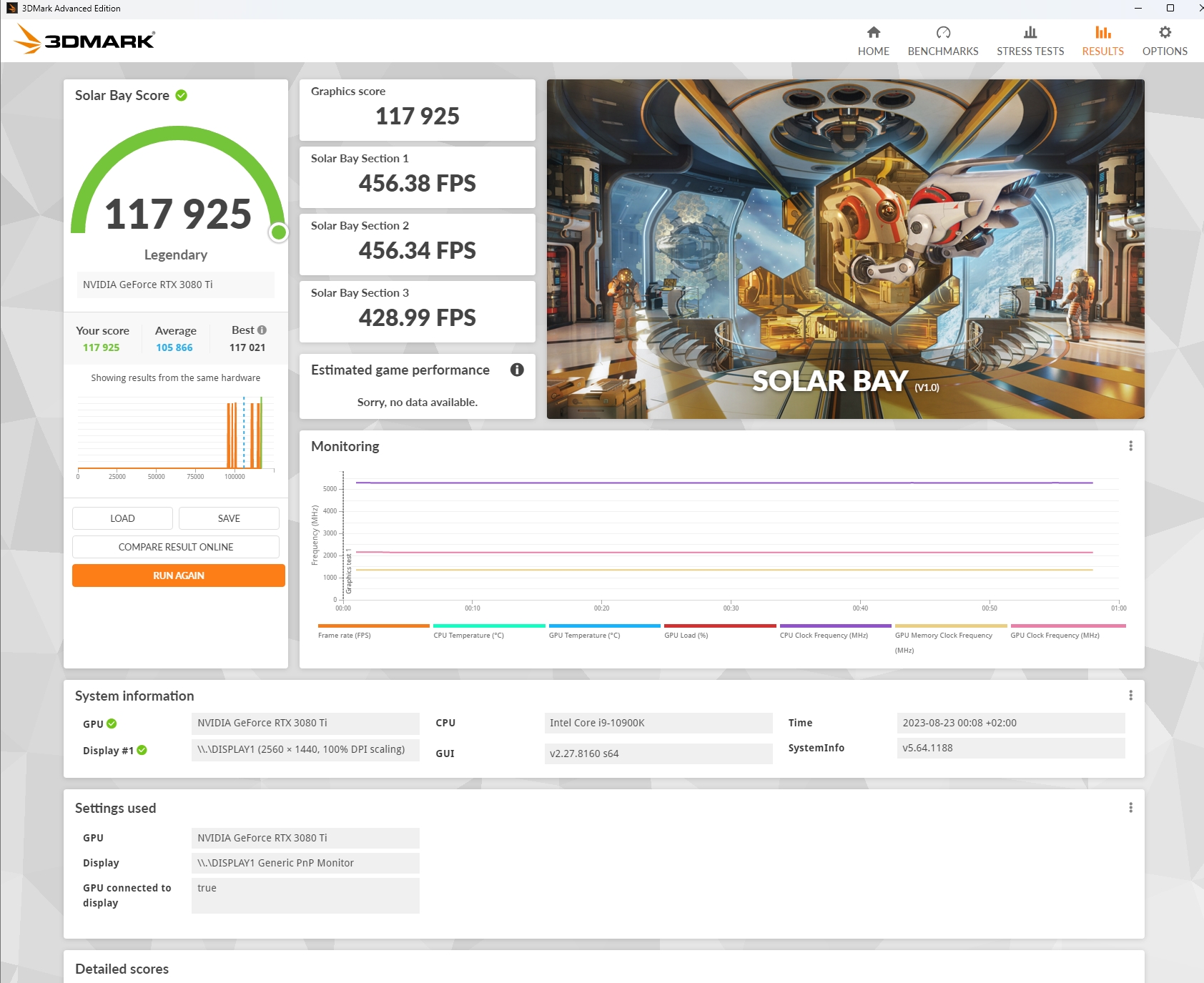Screen dimensions: 1204x983
Task: Switch to the Results tab
Action: [1102, 41]
